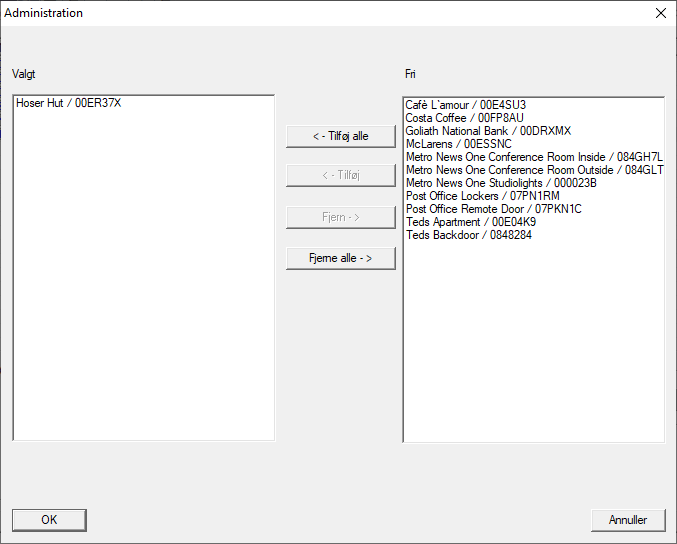Choose 'Post Office Lockers / 07PN1RM'
Screen dimensions: 677x544
click(482, 196)
